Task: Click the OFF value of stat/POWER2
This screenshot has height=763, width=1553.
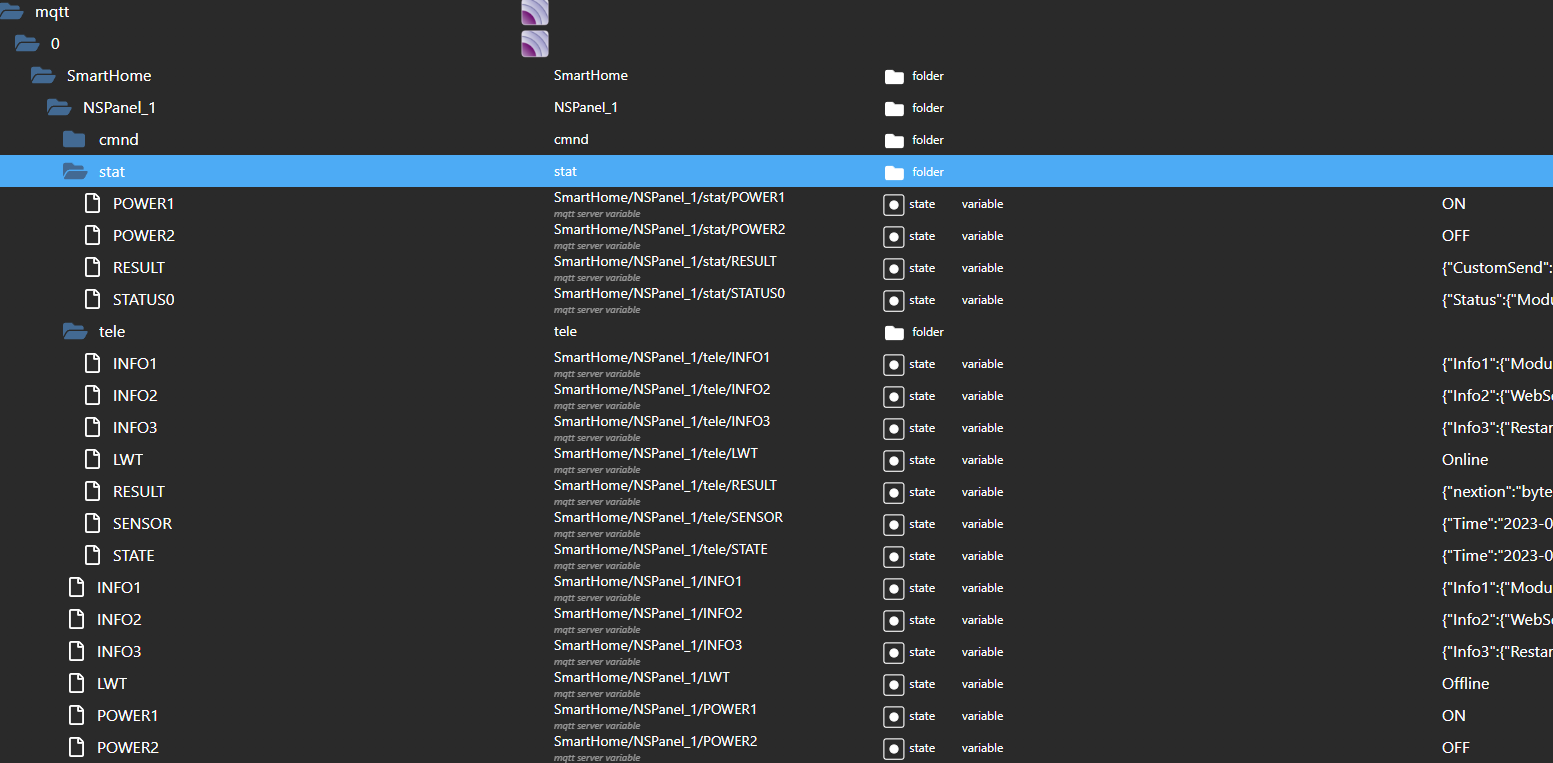Action: tap(1456, 236)
